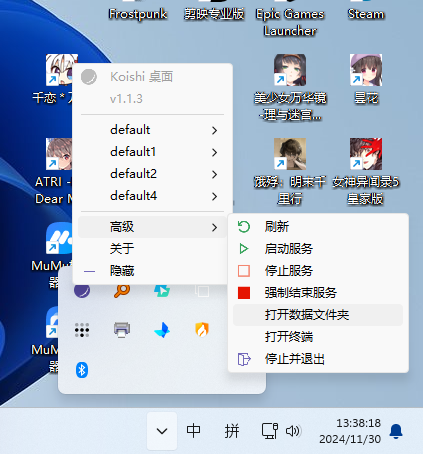Click the teal cursor tray icon

(162, 291)
